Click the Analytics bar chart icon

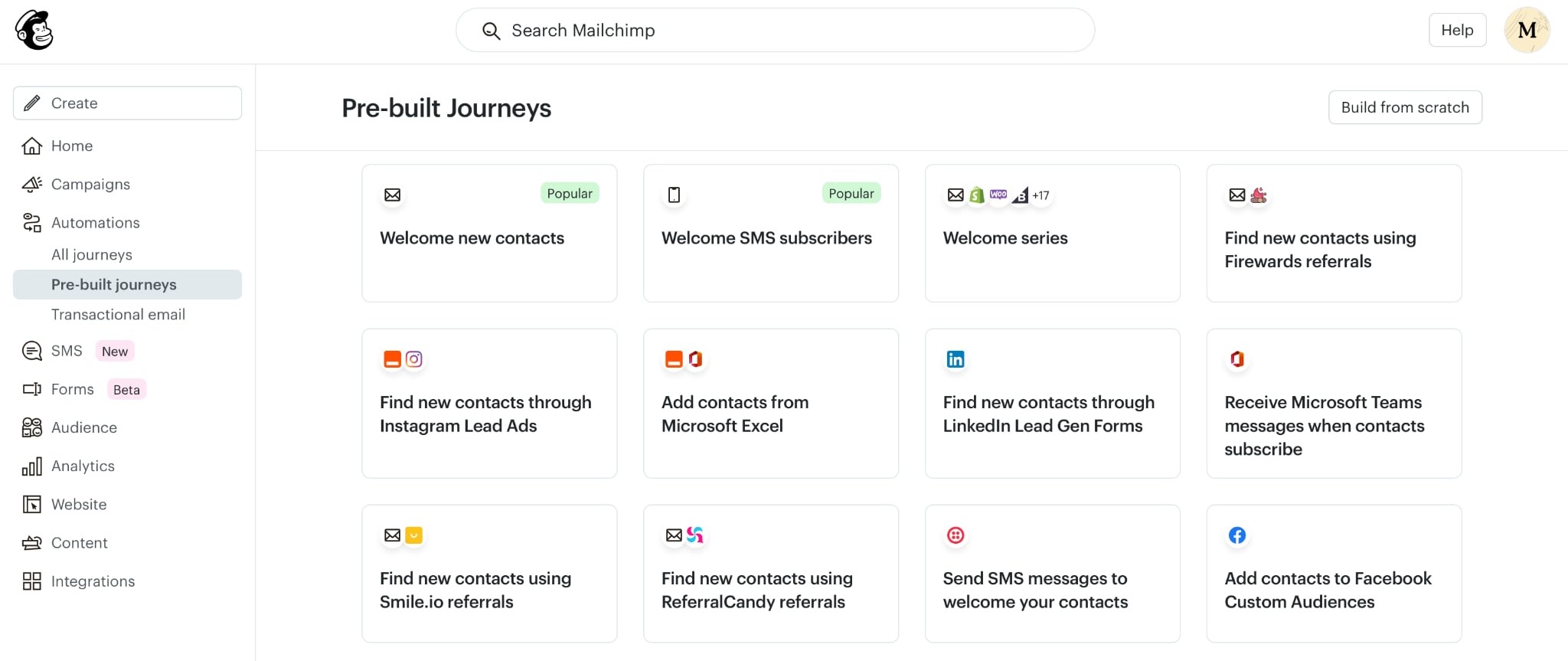click(x=32, y=466)
